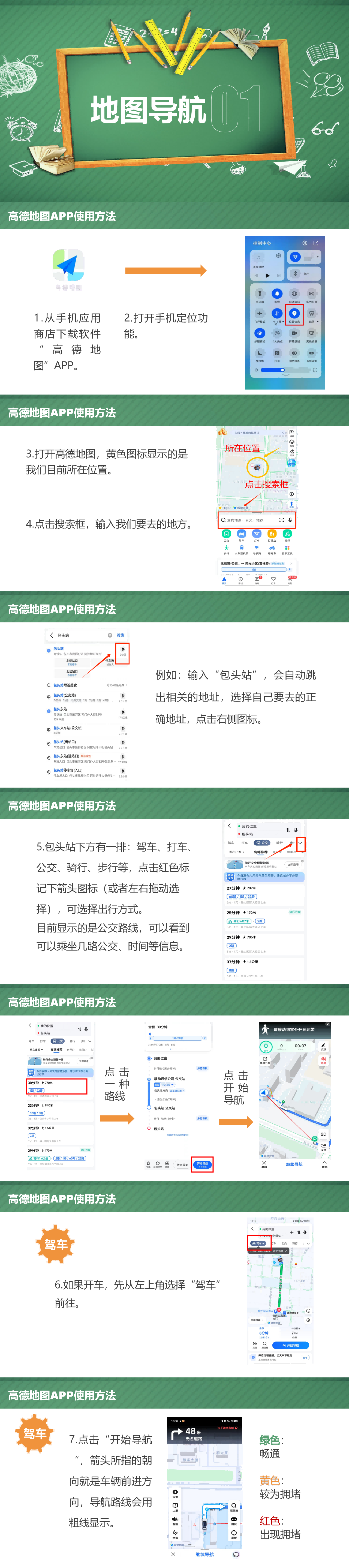Adjust the control center brightness slider
The image size is (349, 1568).
pyautogui.click(x=285, y=370)
